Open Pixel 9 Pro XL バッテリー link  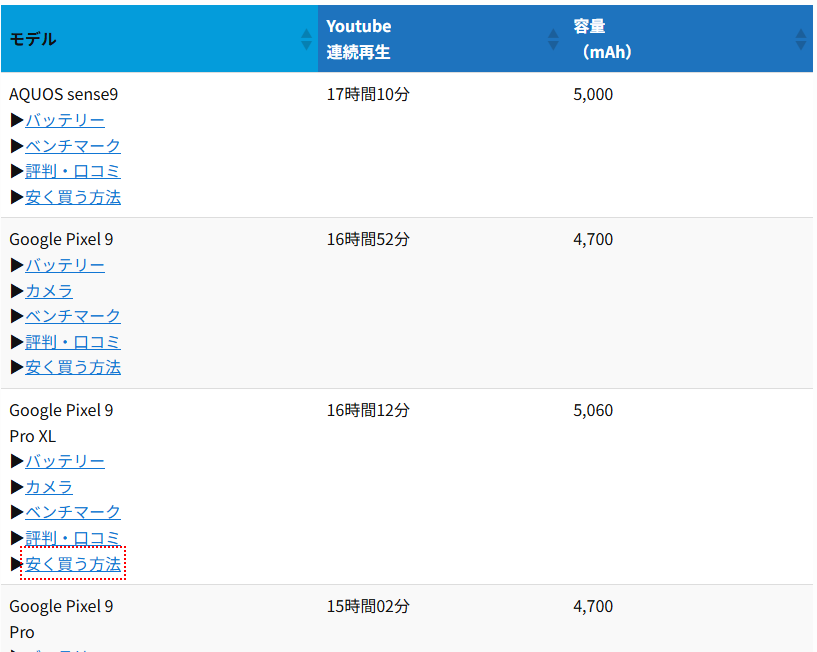[65, 461]
